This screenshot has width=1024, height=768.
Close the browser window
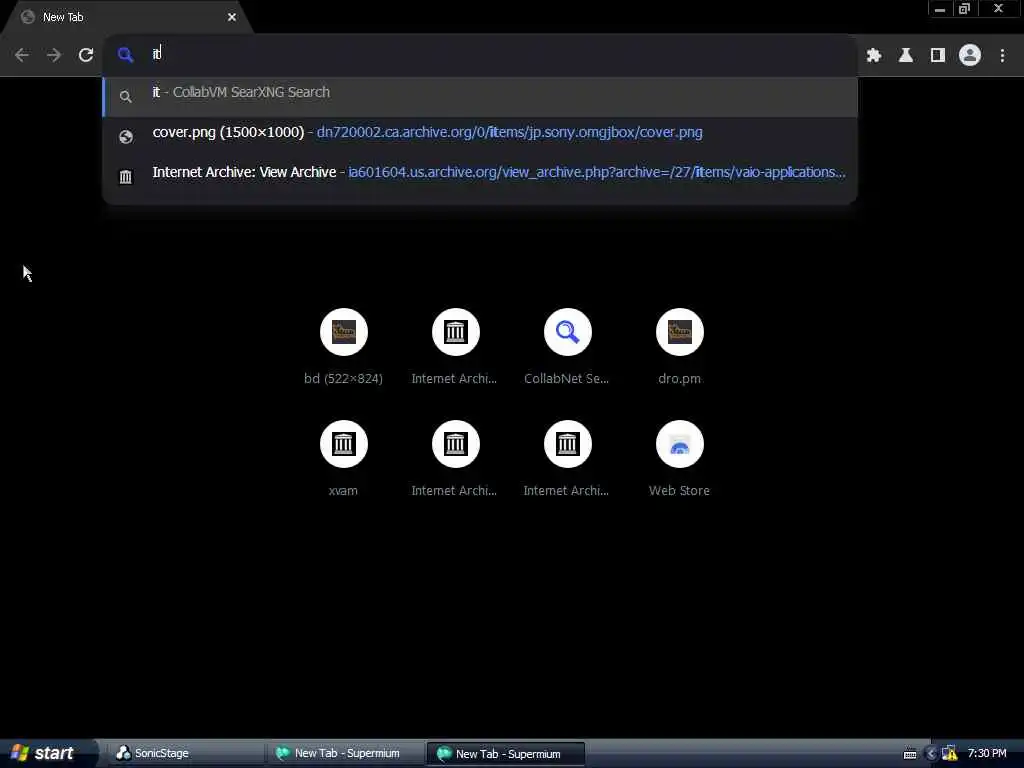coord(998,9)
